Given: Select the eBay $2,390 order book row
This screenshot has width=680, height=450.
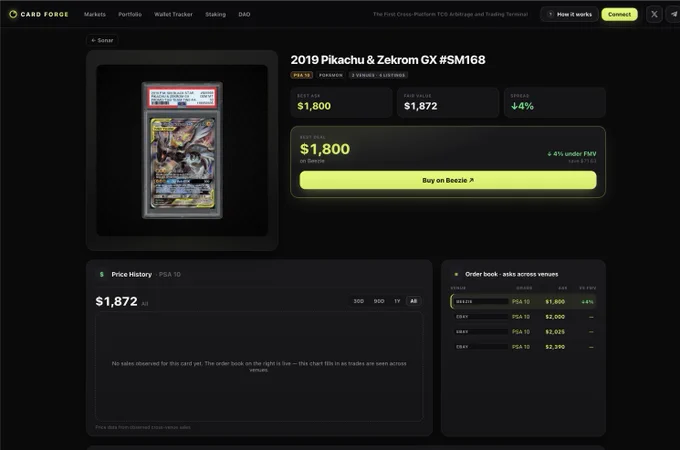Looking at the screenshot, I should click(x=523, y=347).
